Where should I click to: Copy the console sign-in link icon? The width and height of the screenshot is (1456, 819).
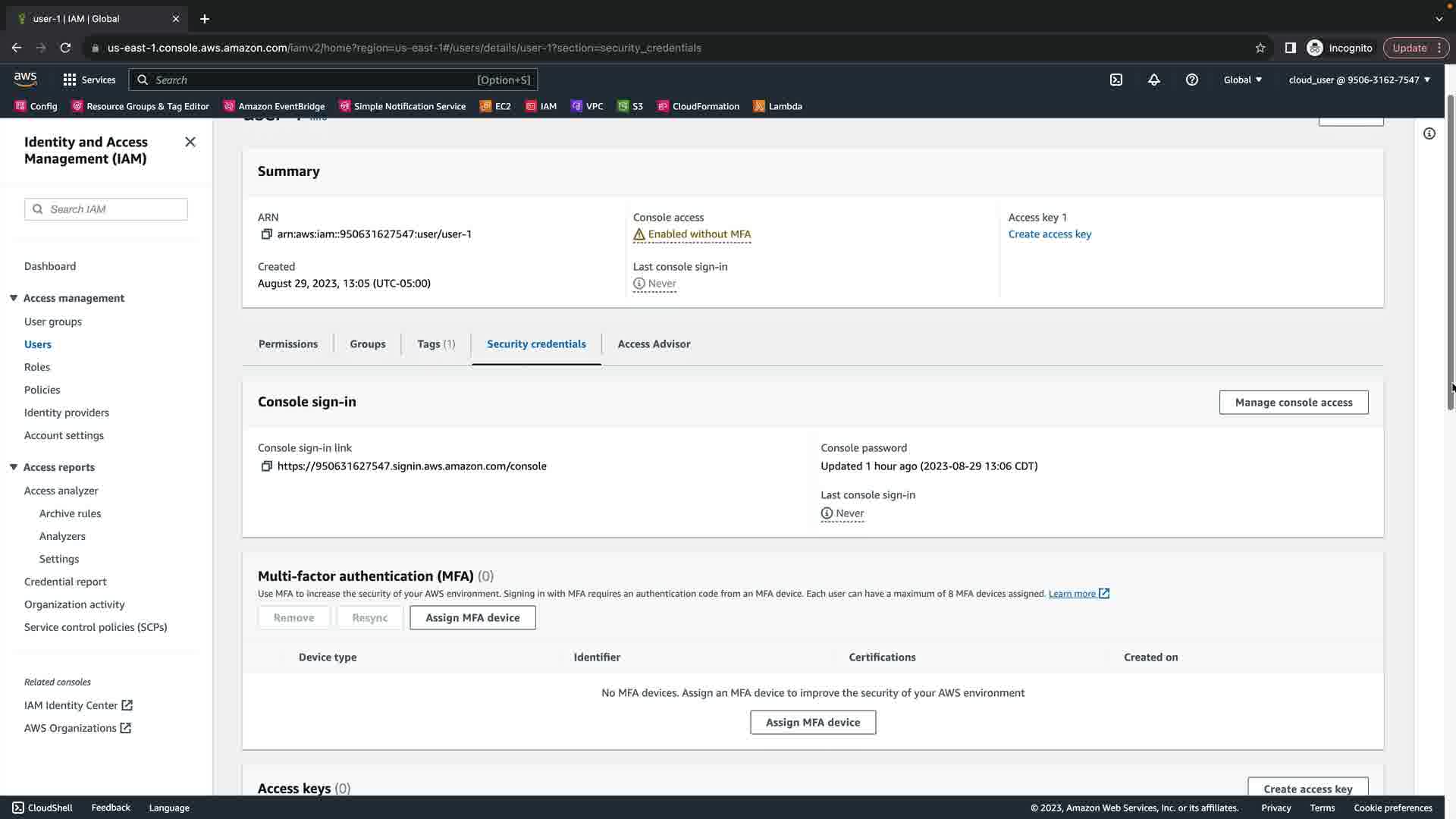(266, 466)
